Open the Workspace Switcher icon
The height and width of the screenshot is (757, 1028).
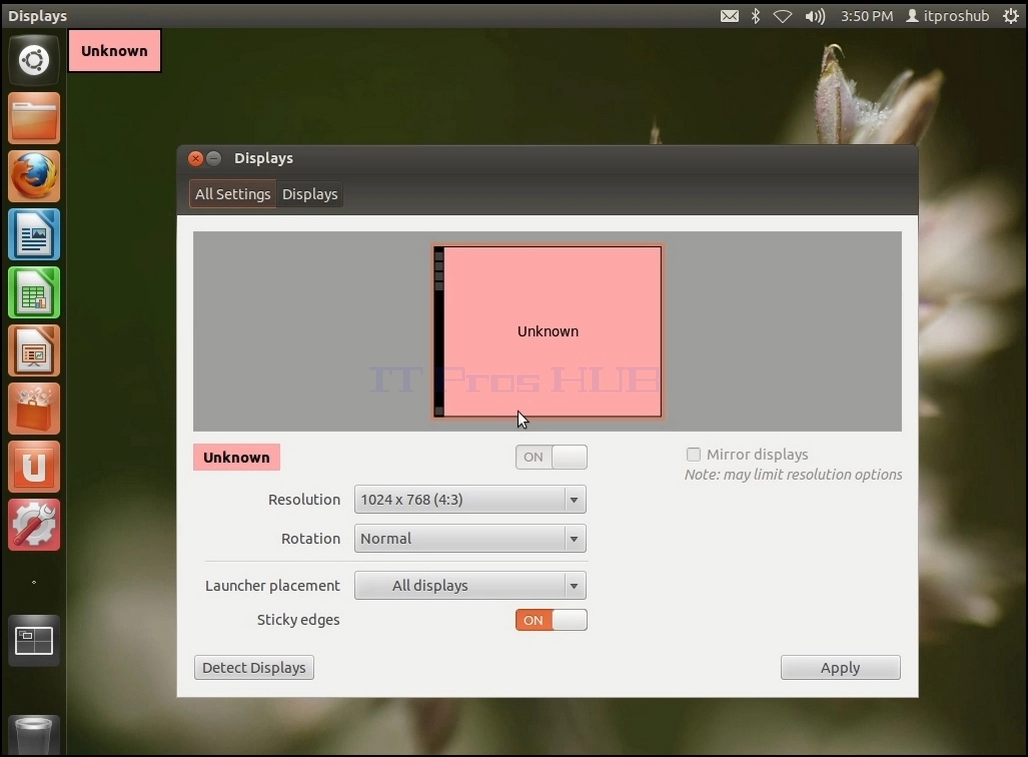[33, 641]
